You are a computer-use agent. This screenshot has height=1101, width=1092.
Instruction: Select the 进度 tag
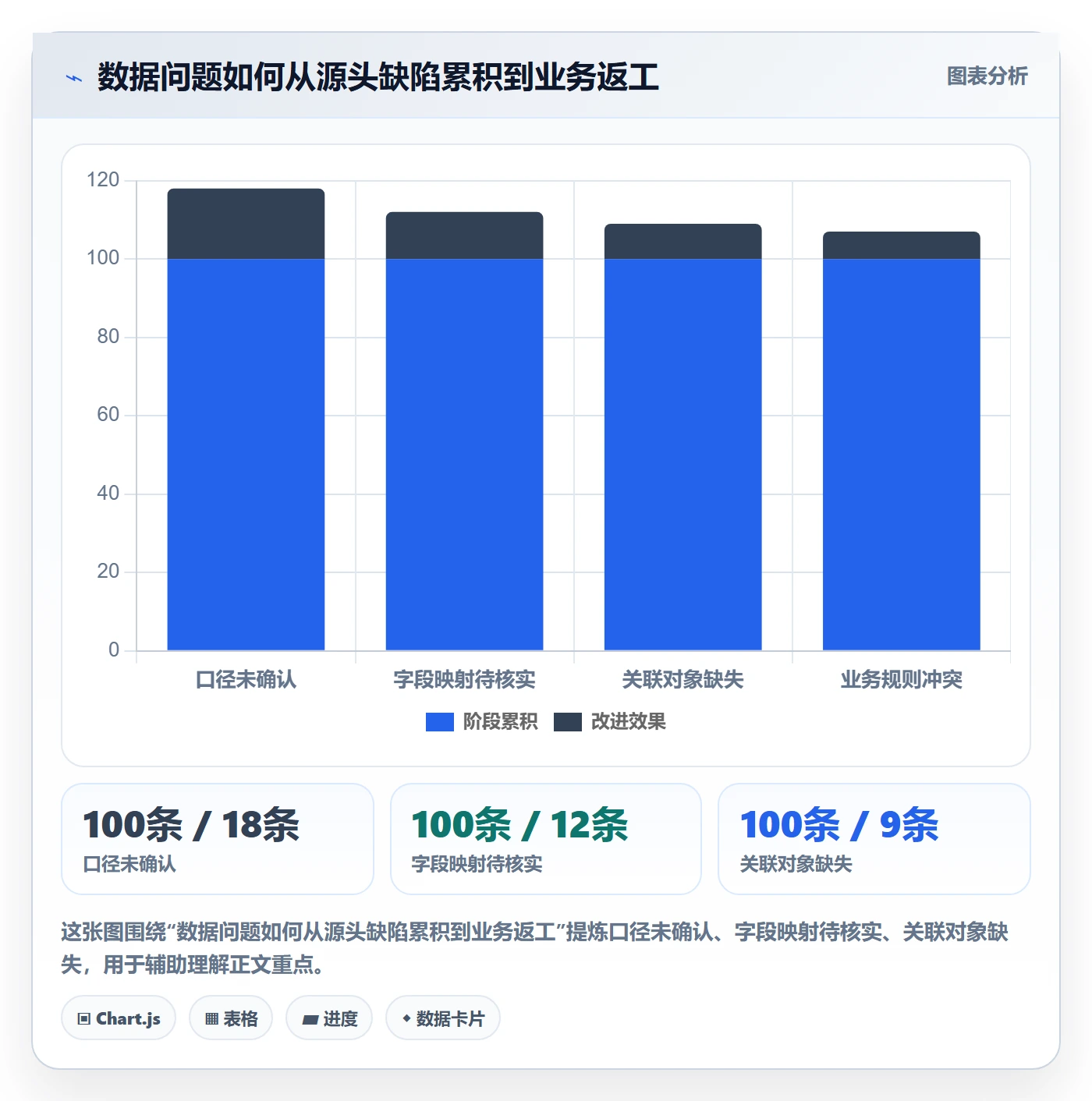pyautogui.click(x=329, y=1018)
